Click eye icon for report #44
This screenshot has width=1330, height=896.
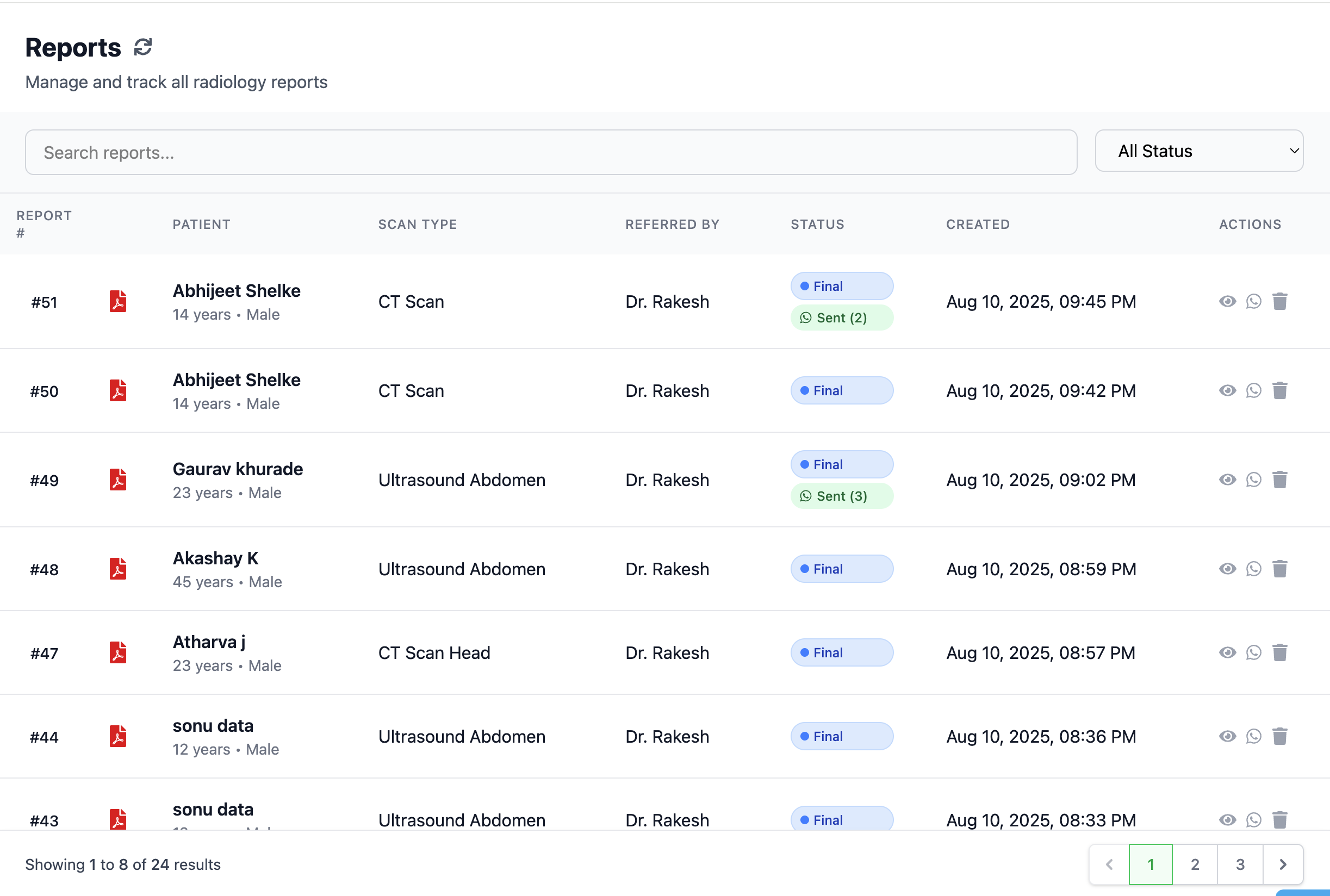(1227, 736)
